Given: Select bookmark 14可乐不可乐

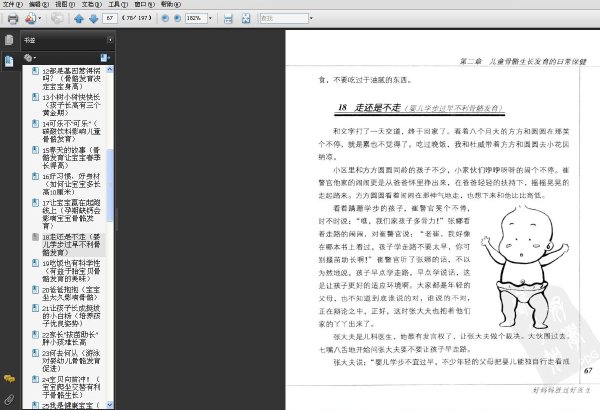Looking at the screenshot, I should click(x=71, y=131).
